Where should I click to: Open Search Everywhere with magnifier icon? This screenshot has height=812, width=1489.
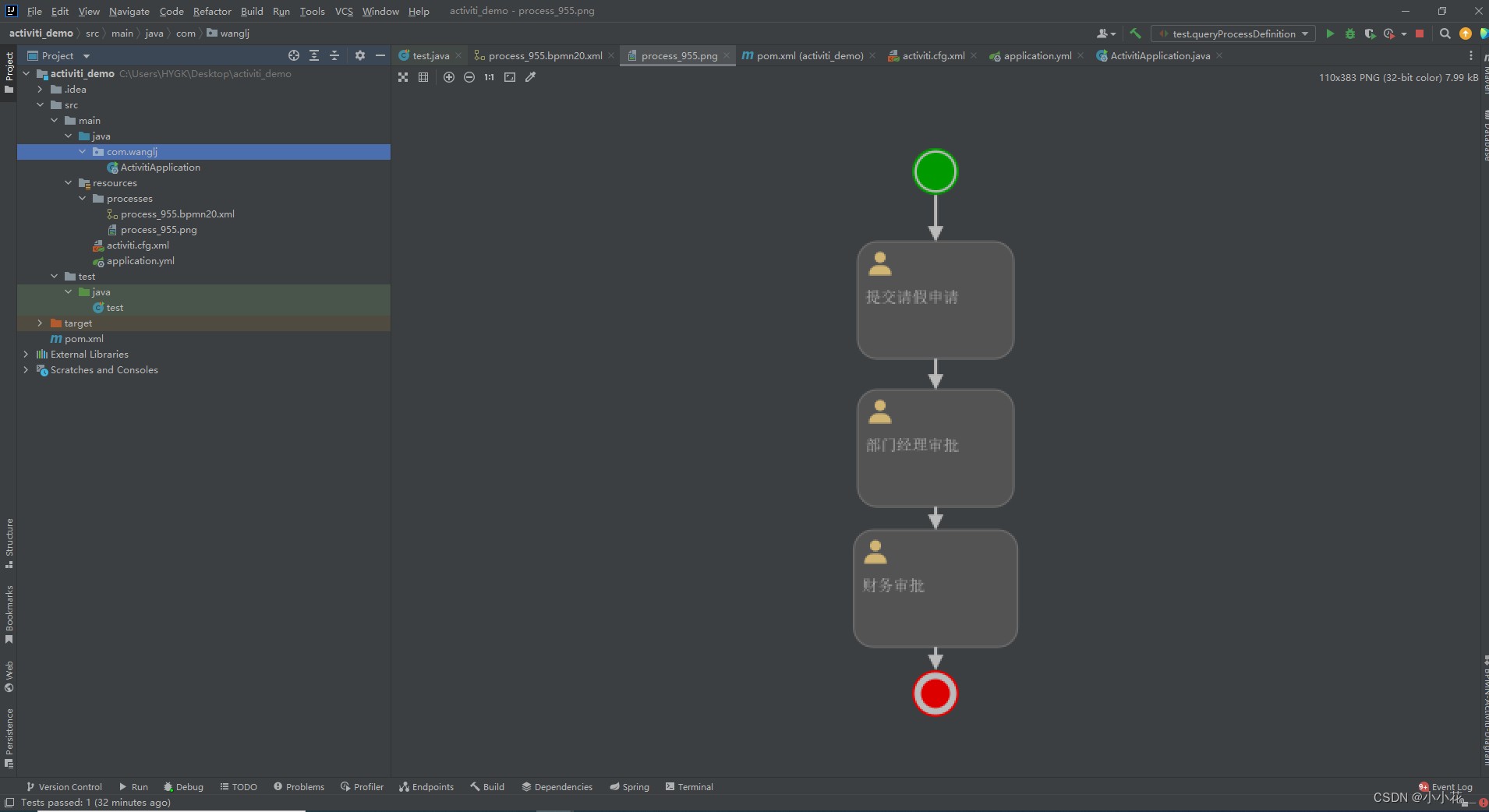(1445, 34)
